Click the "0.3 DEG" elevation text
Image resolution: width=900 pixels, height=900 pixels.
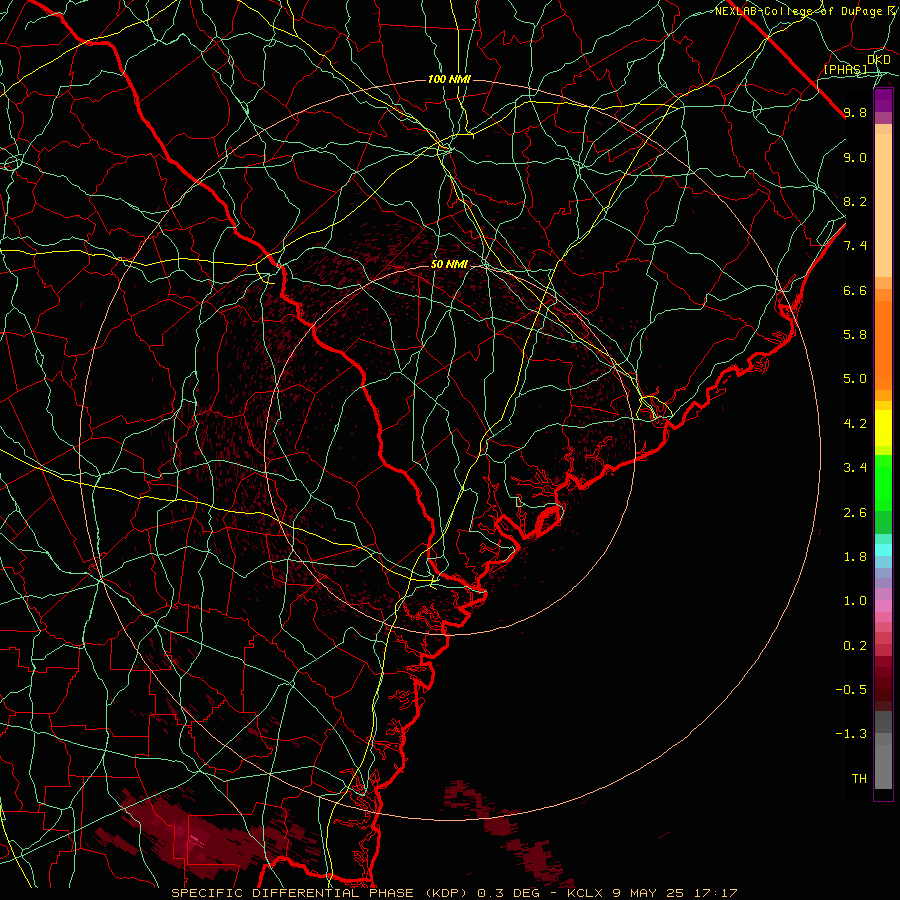click(x=509, y=893)
